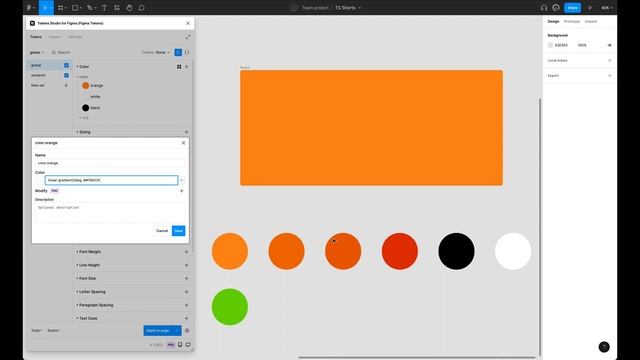640x360 pixels.
Task: Select the Pen tool
Action: pyautogui.click(x=90, y=7)
